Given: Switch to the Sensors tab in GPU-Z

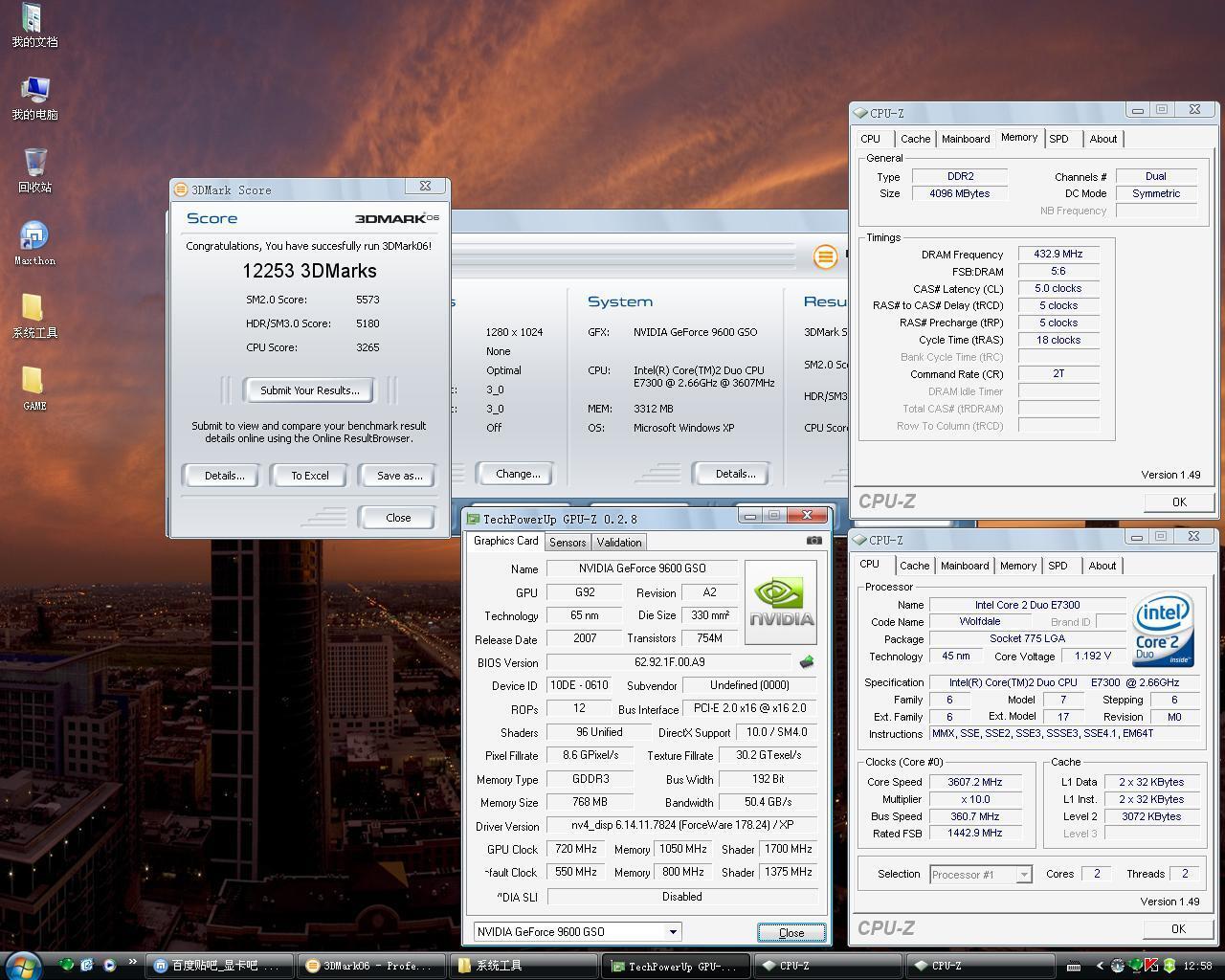Looking at the screenshot, I should tap(568, 543).
